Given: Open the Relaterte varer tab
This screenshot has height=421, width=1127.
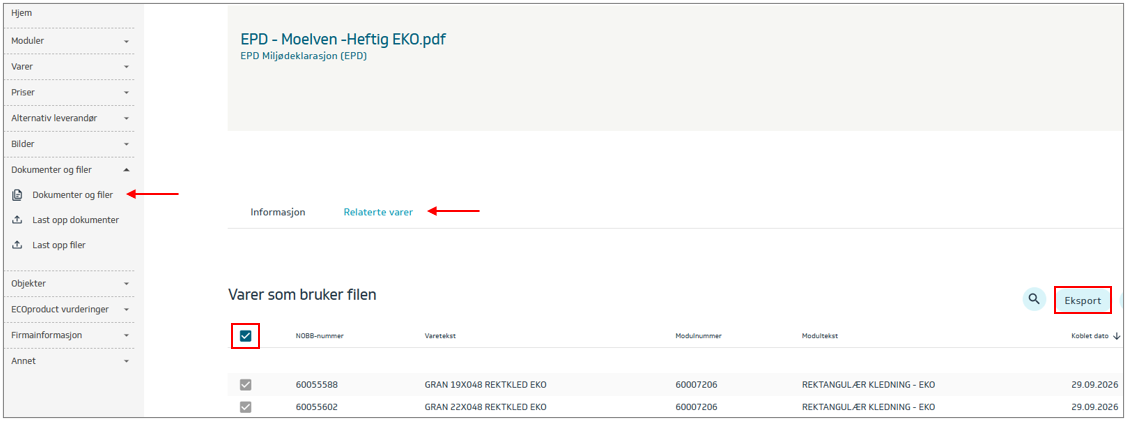Looking at the screenshot, I should click(378, 212).
